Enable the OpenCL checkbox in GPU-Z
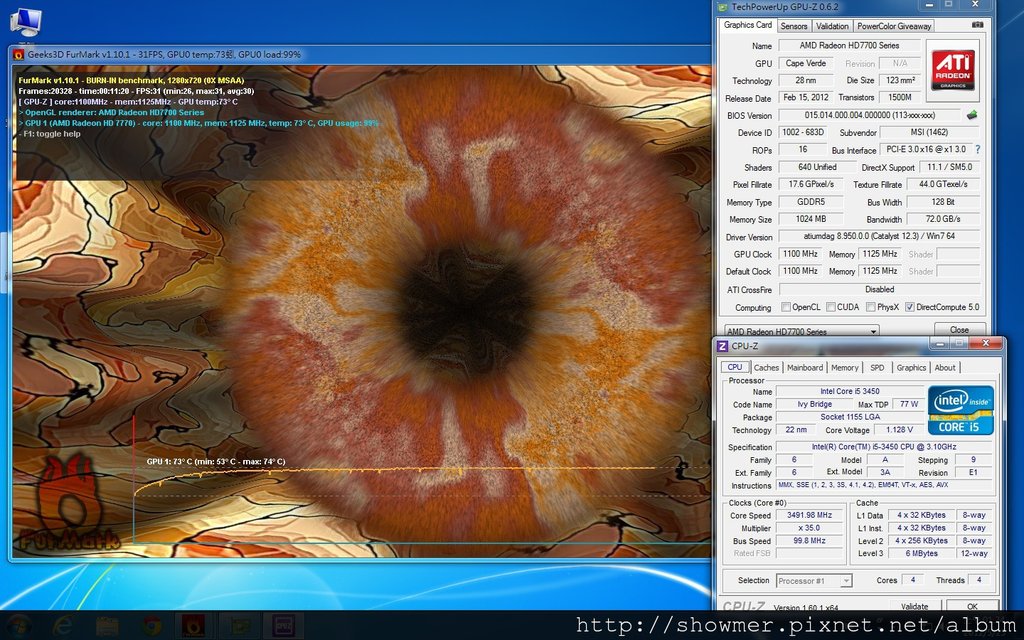Image resolution: width=1024 pixels, height=640 pixels. click(x=786, y=307)
